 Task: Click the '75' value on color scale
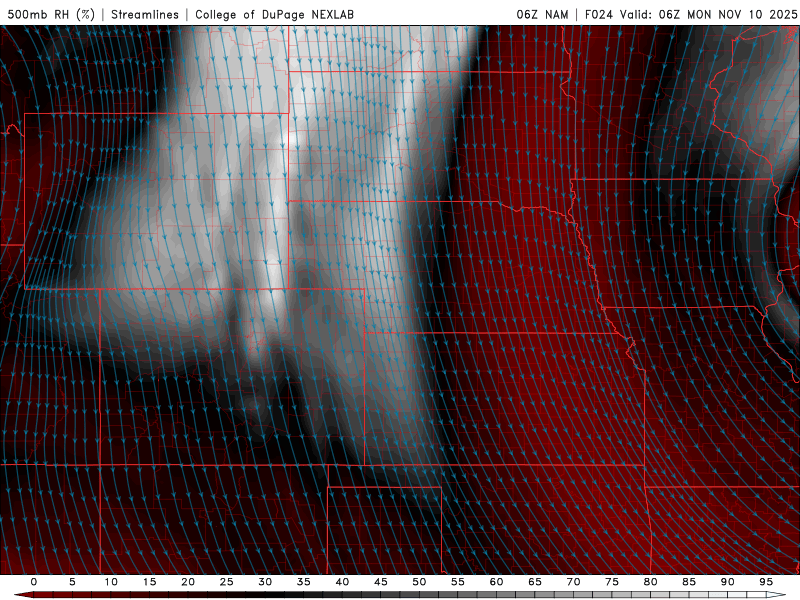(612, 582)
